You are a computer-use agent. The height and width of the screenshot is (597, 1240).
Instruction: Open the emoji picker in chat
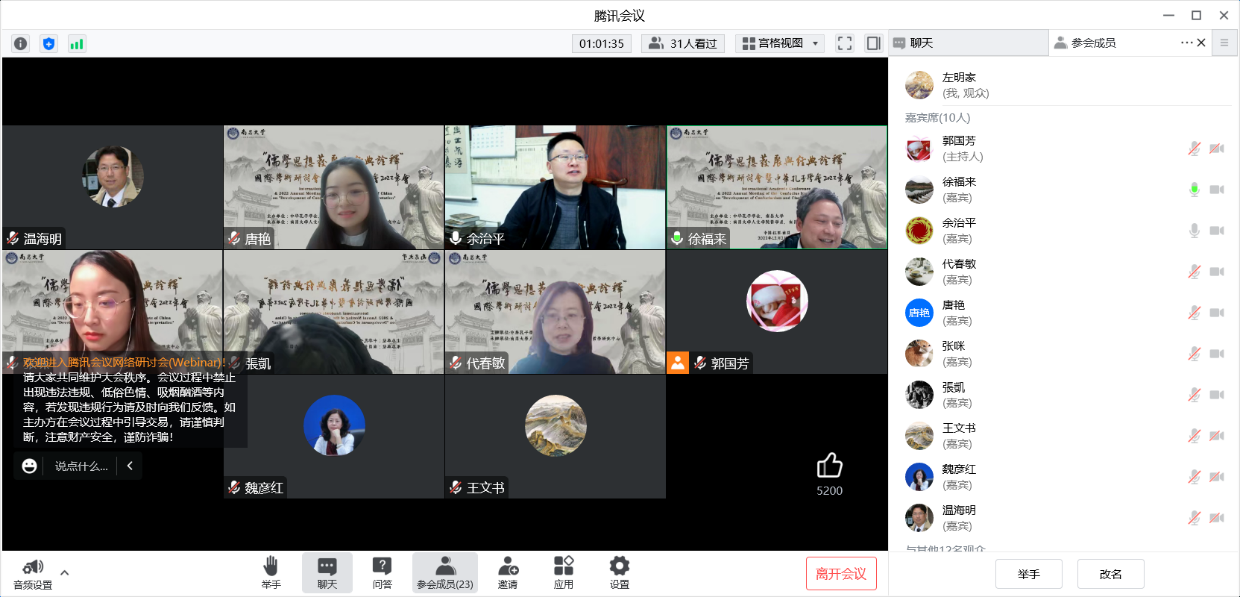click(30, 466)
